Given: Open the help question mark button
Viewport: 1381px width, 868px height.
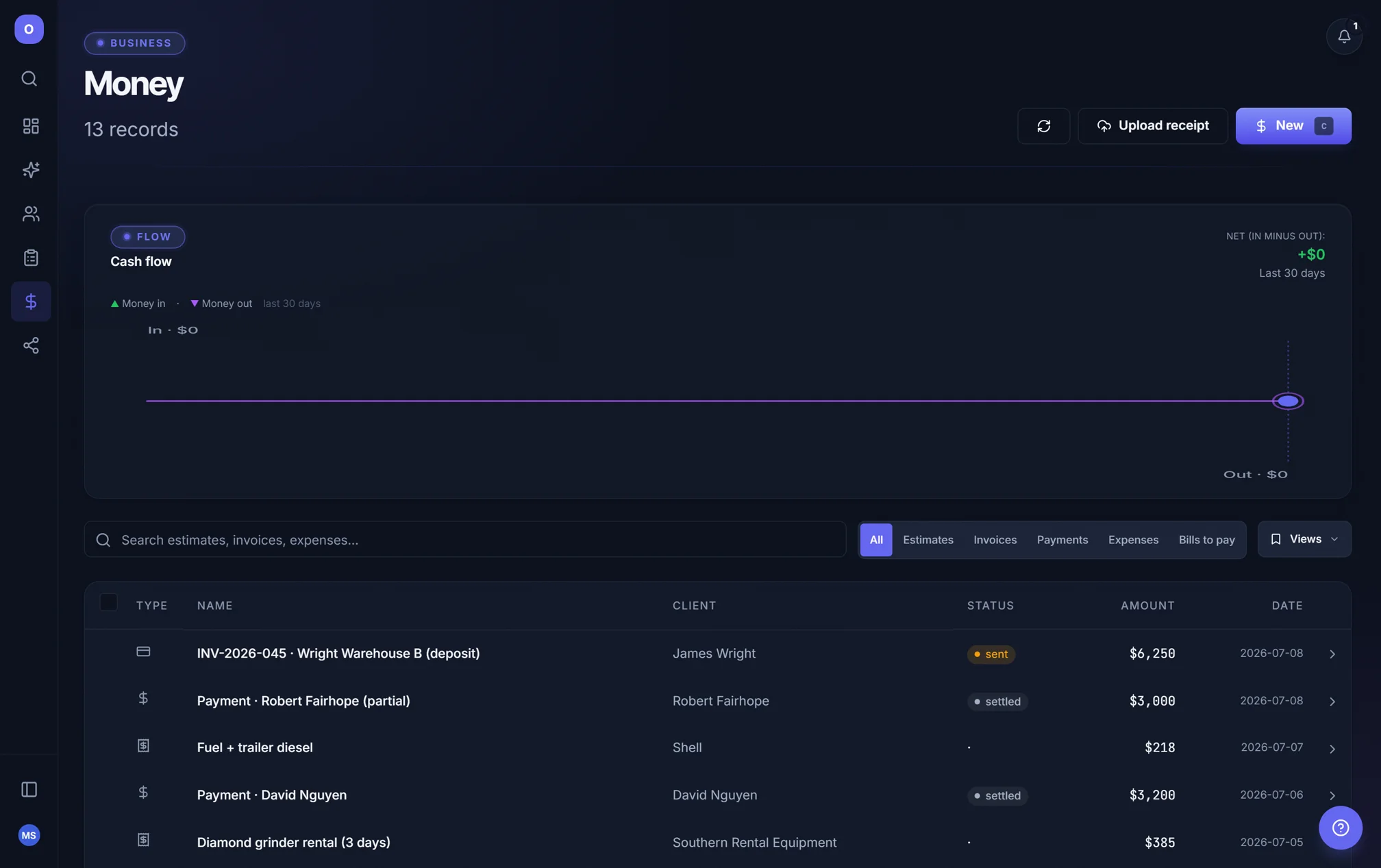Looking at the screenshot, I should pyautogui.click(x=1341, y=828).
